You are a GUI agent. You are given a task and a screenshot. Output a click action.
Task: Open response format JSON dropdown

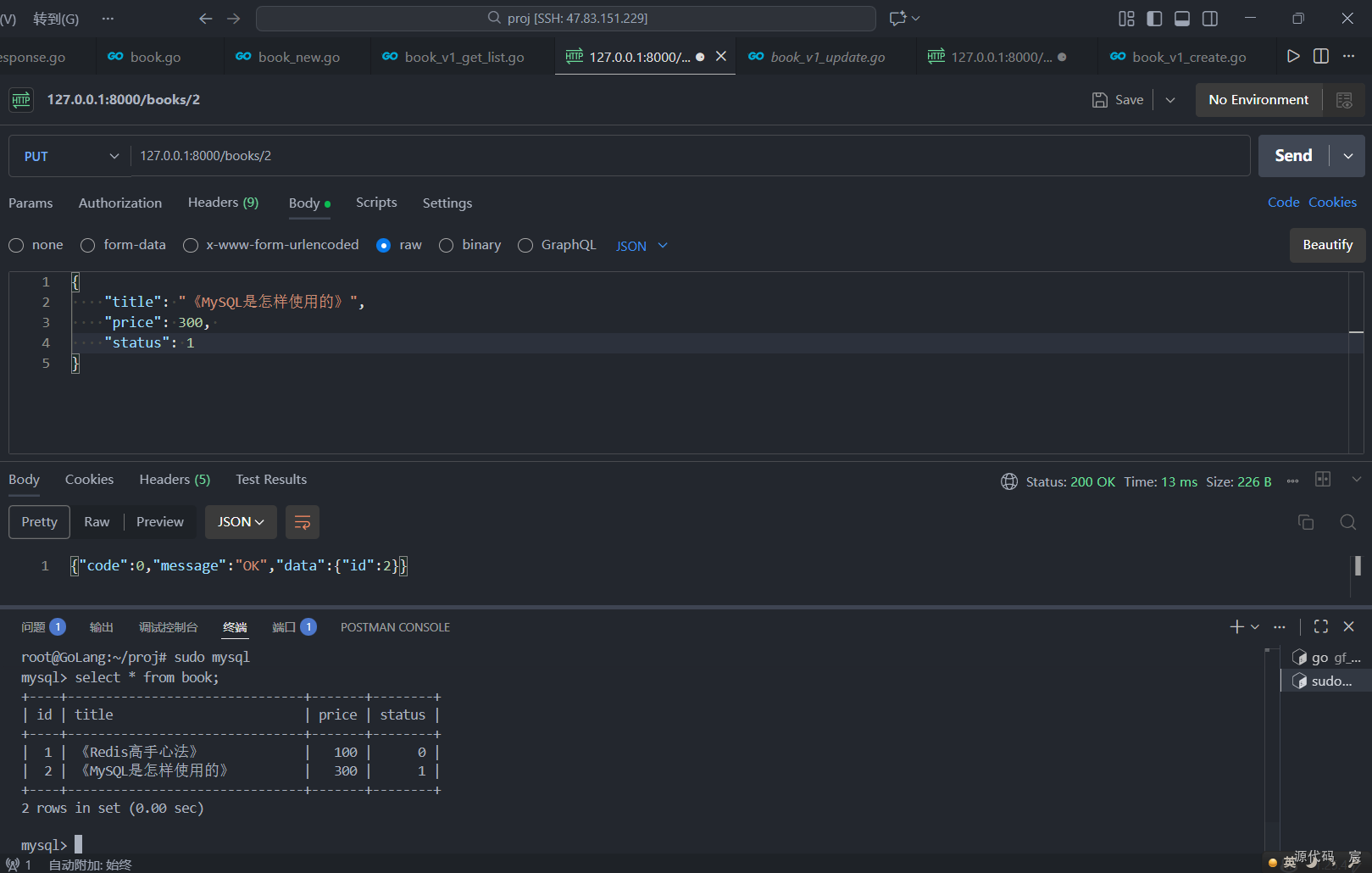point(241,522)
